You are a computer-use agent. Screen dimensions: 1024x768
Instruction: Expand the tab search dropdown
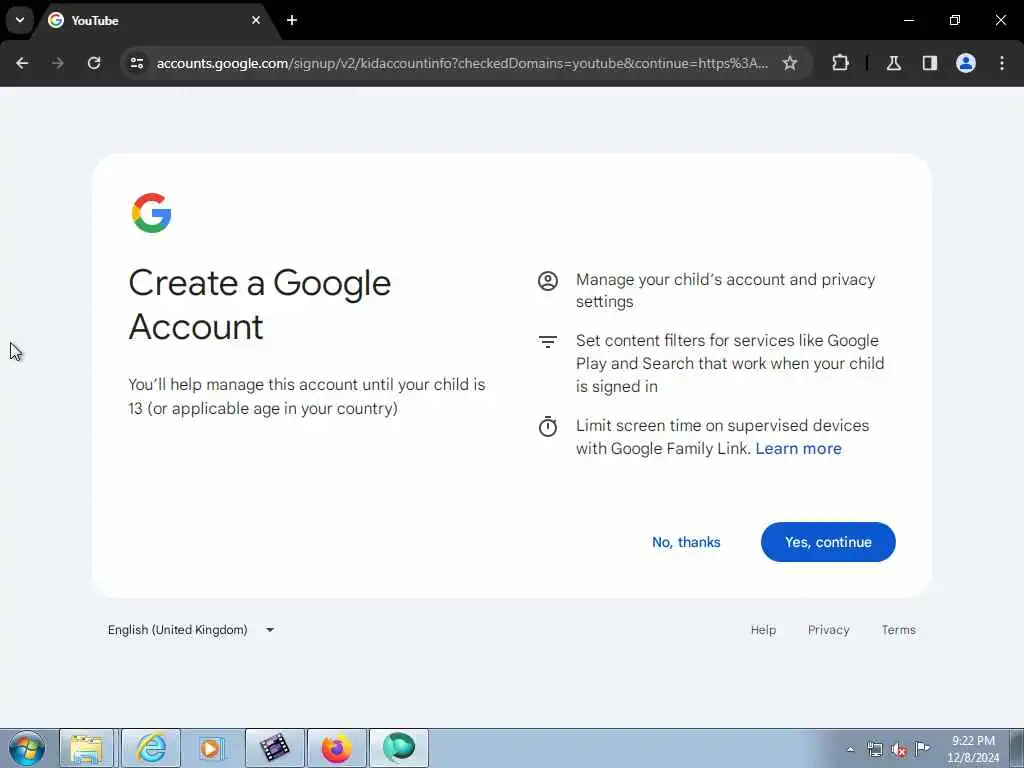(x=20, y=20)
